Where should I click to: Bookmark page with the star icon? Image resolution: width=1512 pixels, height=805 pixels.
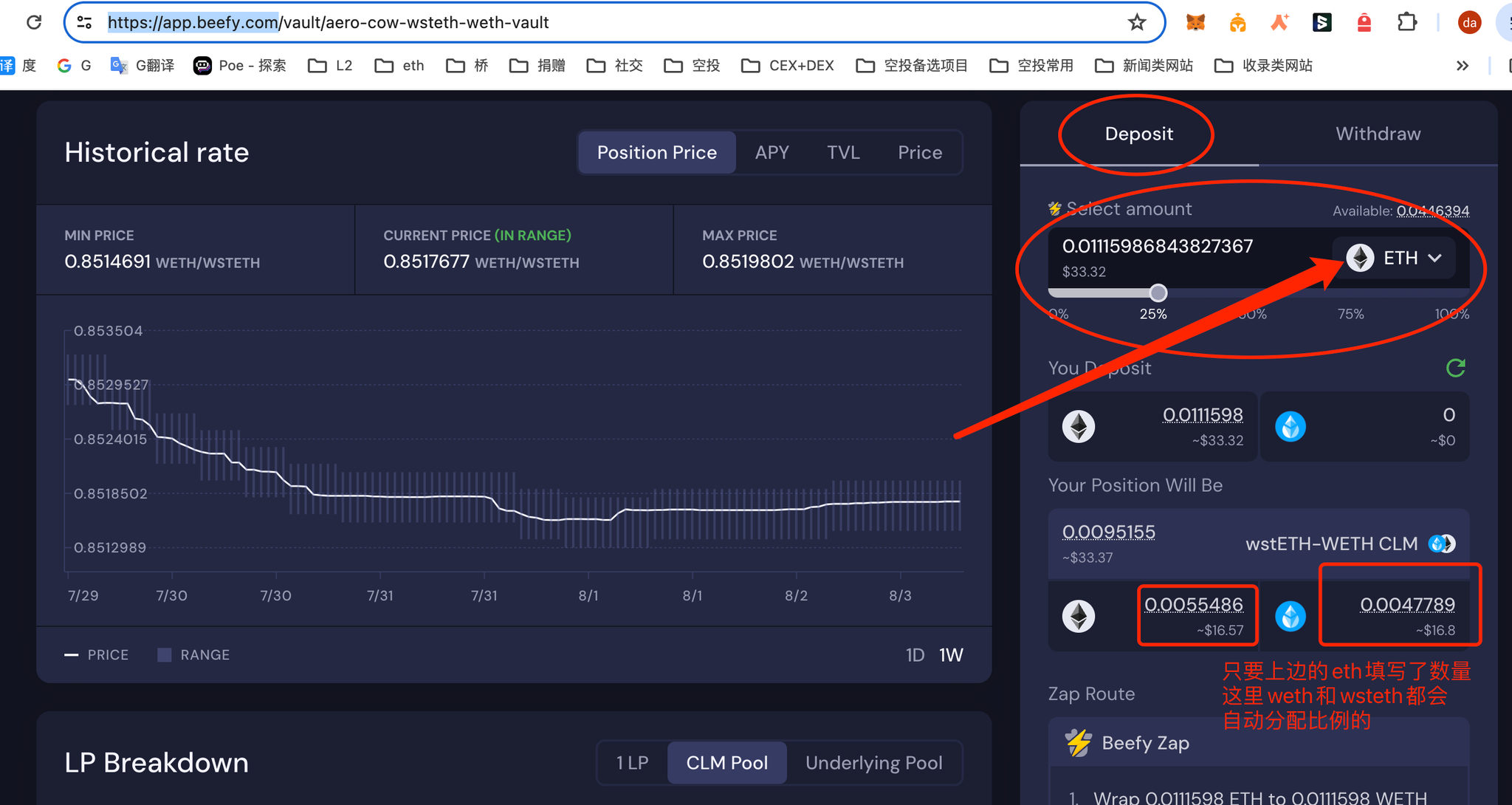[x=1136, y=22]
